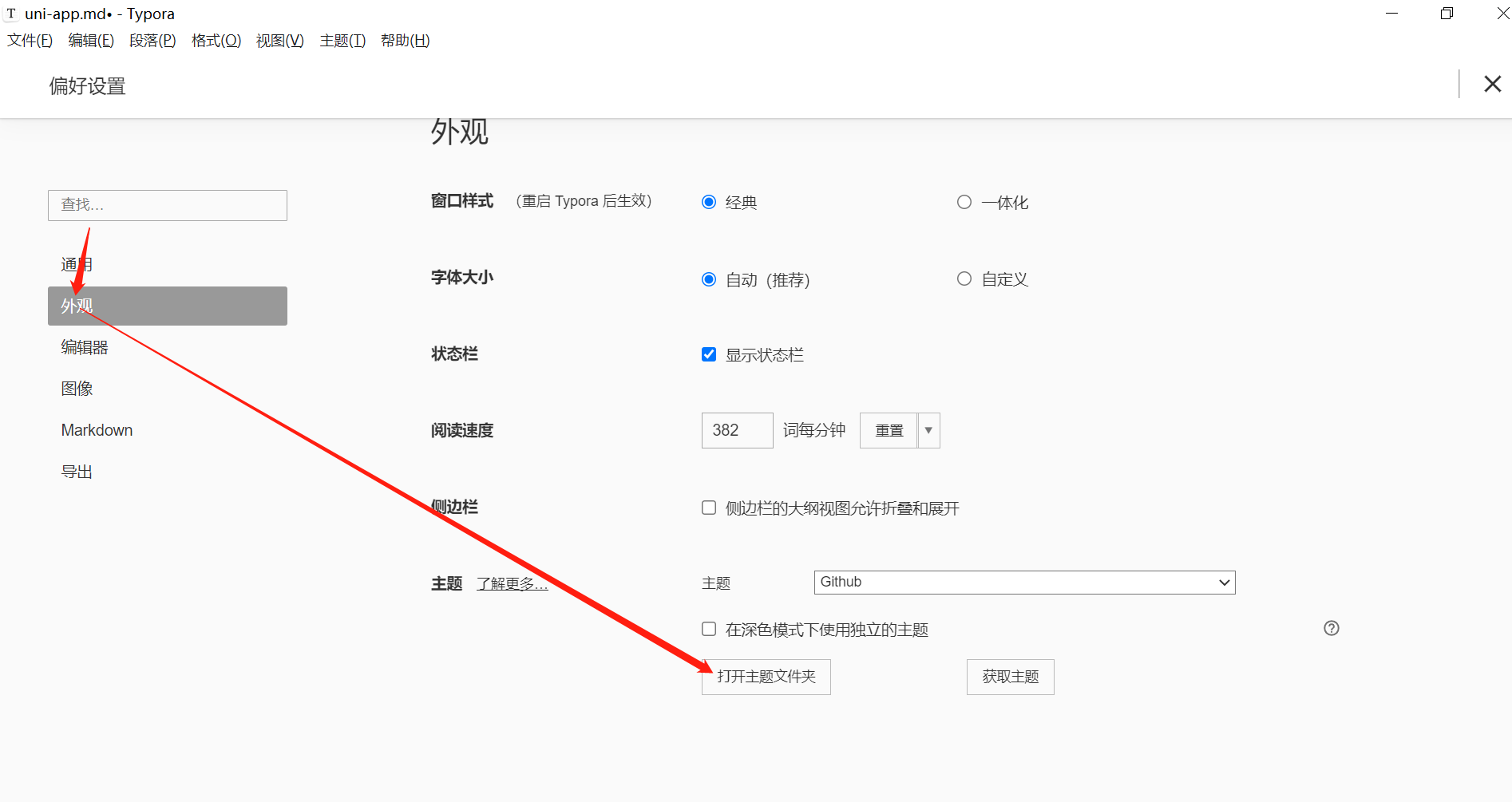Open the 导出 settings section
Screen dimensions: 1512x802
tap(77, 470)
